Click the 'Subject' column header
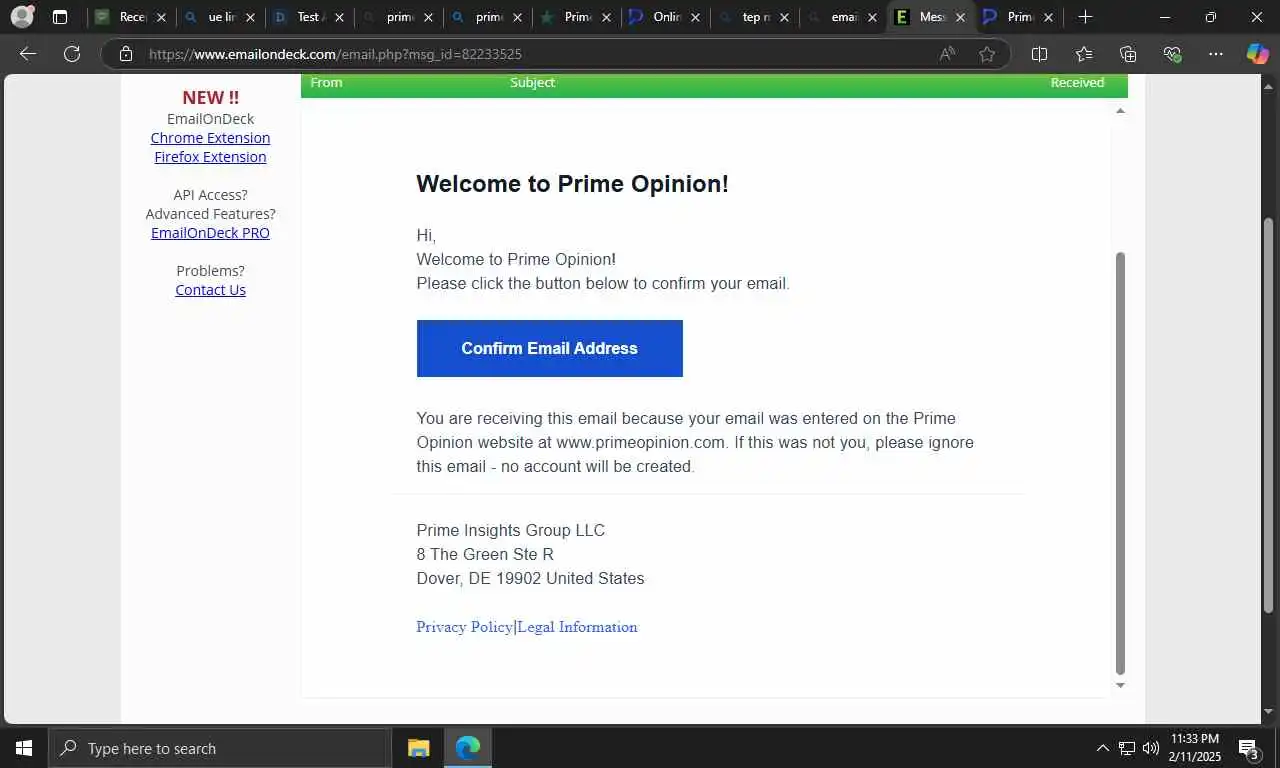The height and width of the screenshot is (768, 1280). point(532,82)
